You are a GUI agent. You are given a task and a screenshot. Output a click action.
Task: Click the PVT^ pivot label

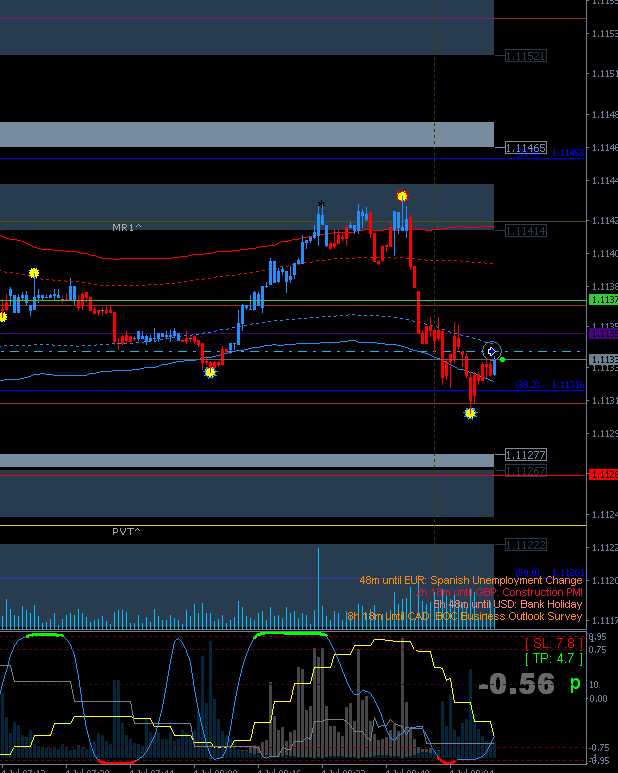[x=126, y=531]
